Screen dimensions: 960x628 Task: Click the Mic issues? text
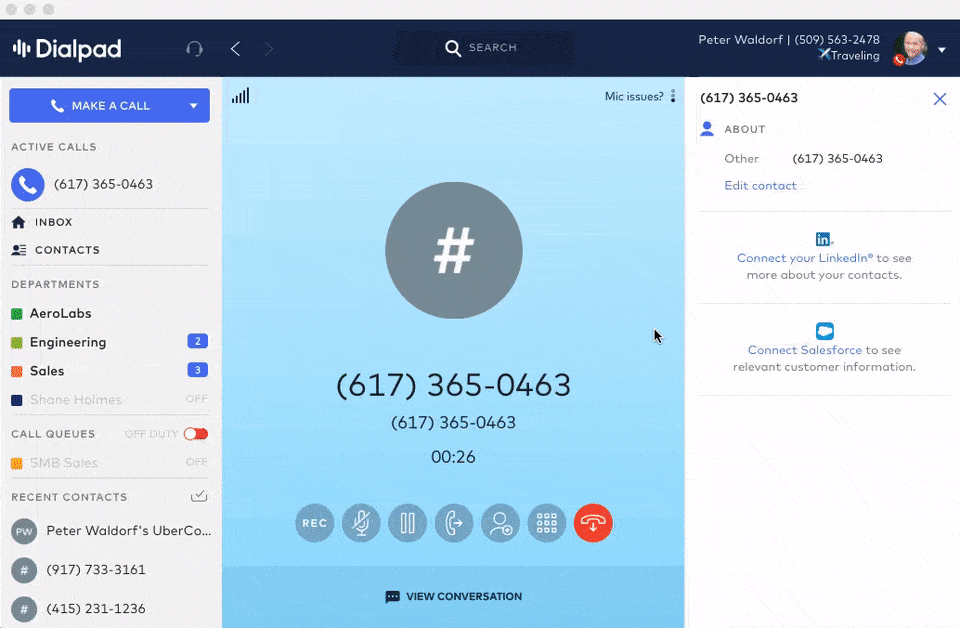coord(634,96)
